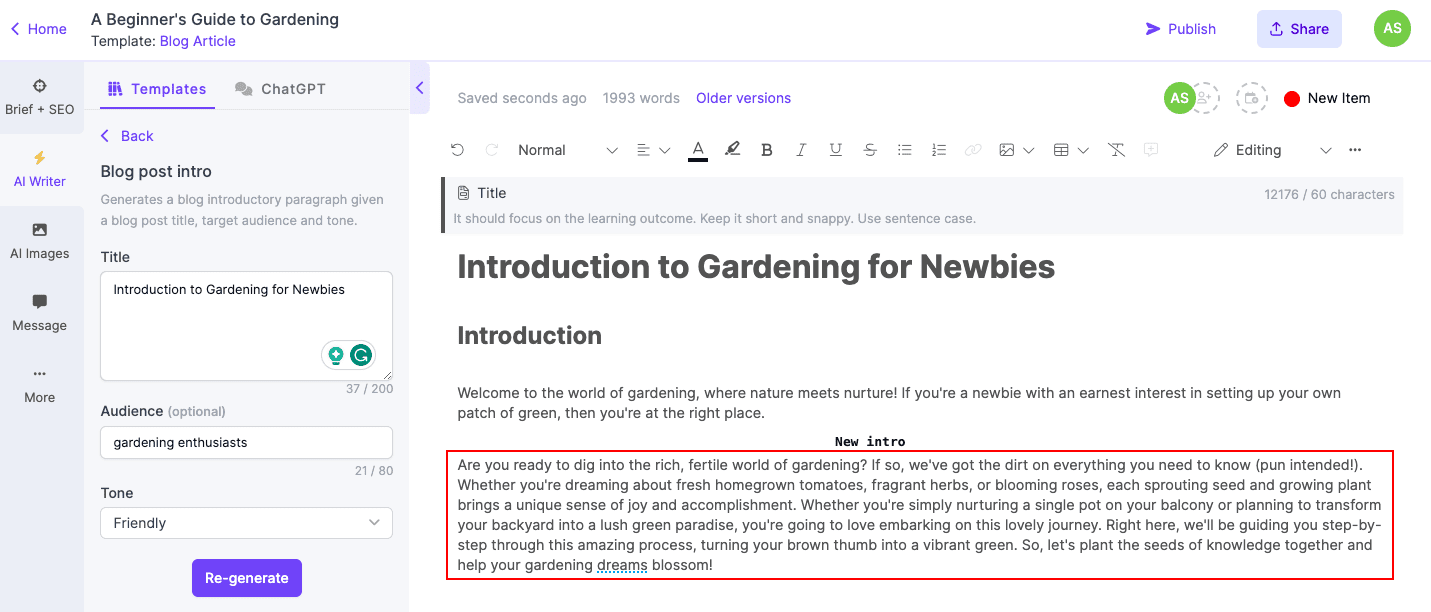Open the AS account avatar at top right
This screenshot has width=1431, height=612.
1392,29
